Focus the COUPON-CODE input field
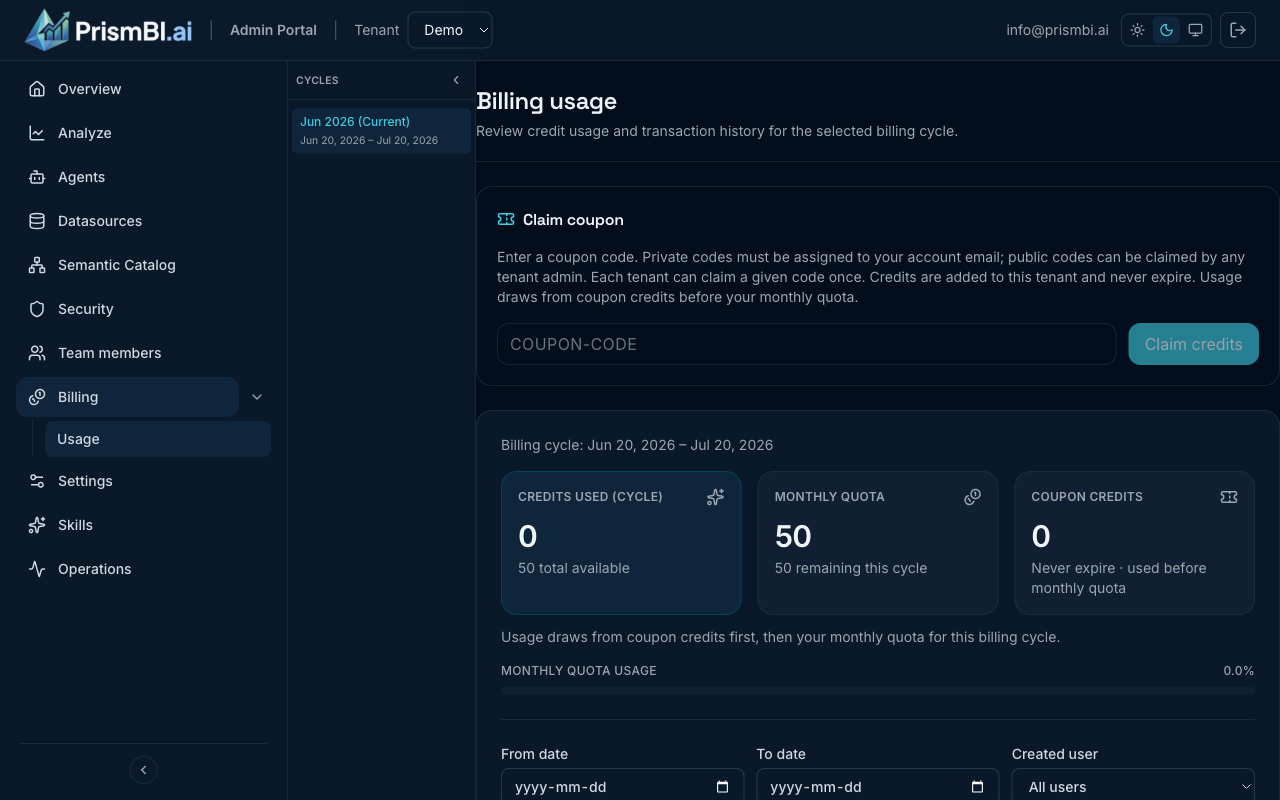Screen dimensions: 1280x800 tap(806, 344)
